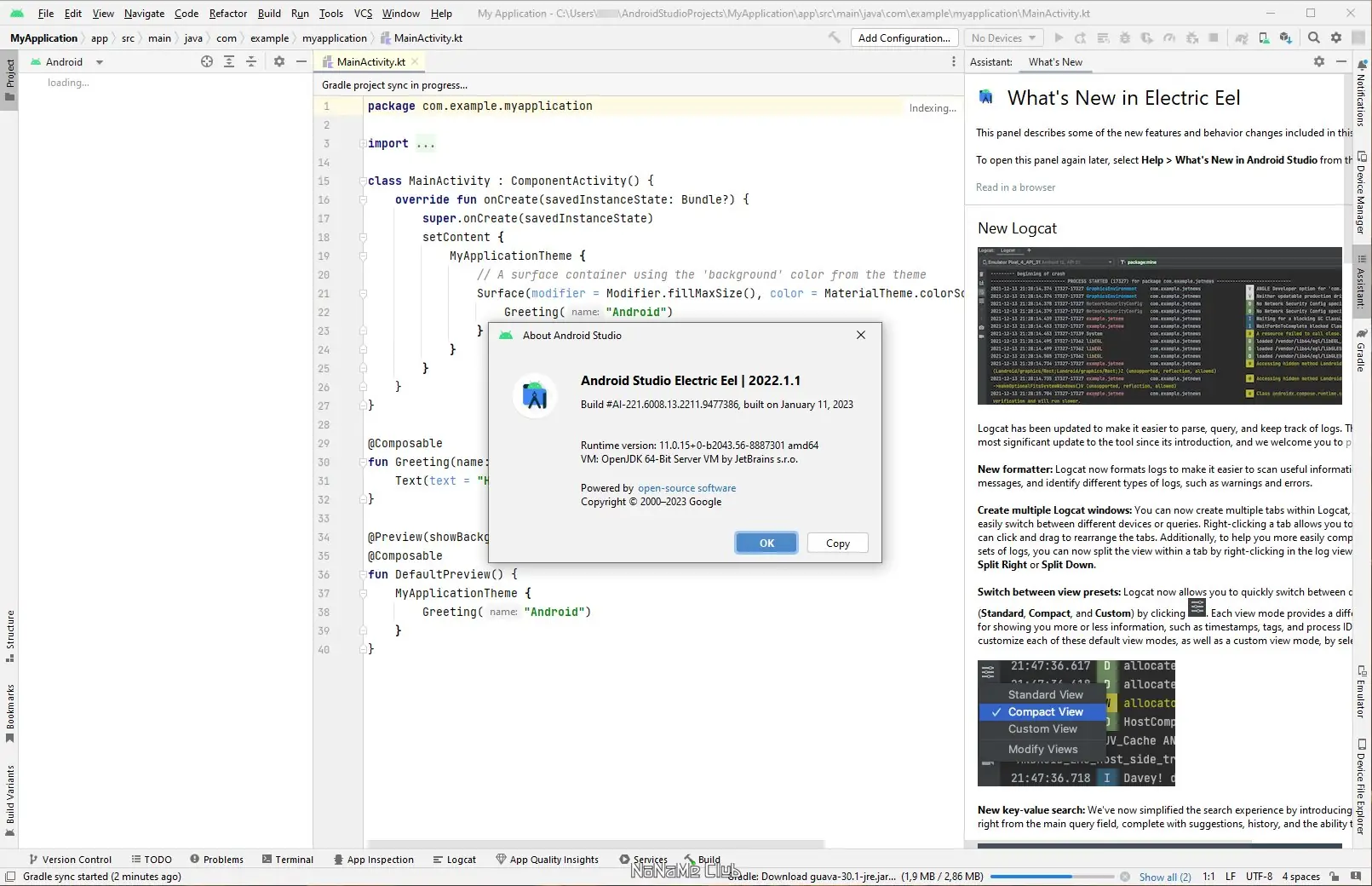Viewport: 1372px width, 886px height.
Task: Close the MainActivity.kt editor tab
Action: coord(415,61)
